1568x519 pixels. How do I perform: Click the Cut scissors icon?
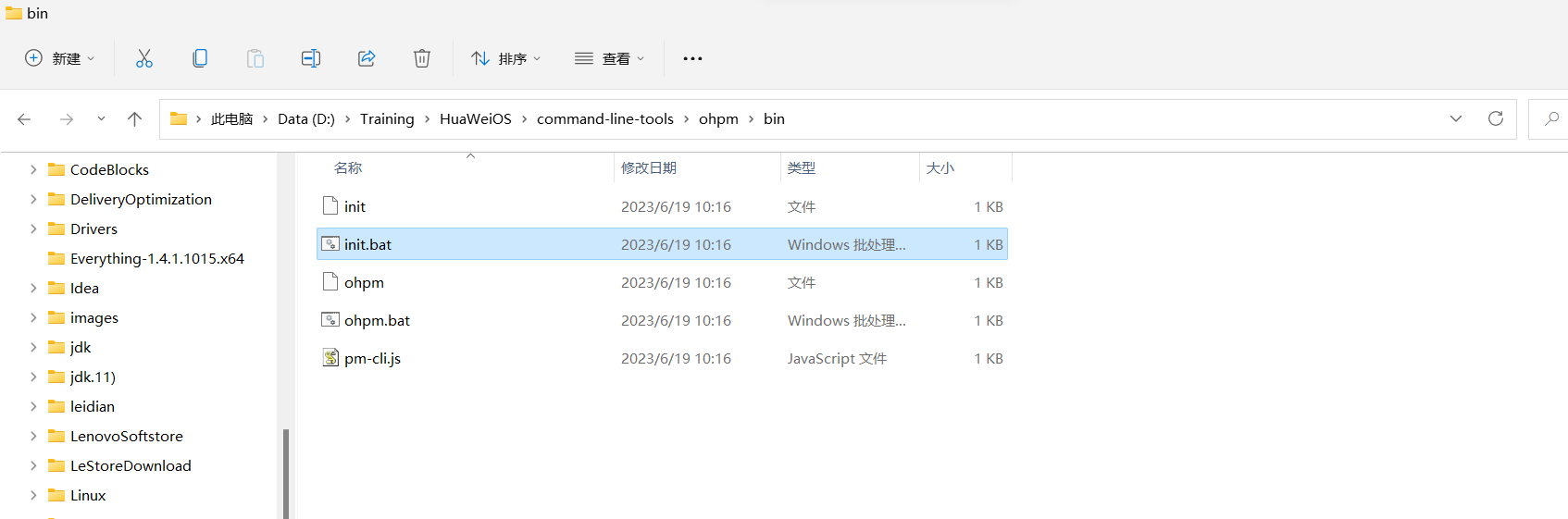pos(144,58)
